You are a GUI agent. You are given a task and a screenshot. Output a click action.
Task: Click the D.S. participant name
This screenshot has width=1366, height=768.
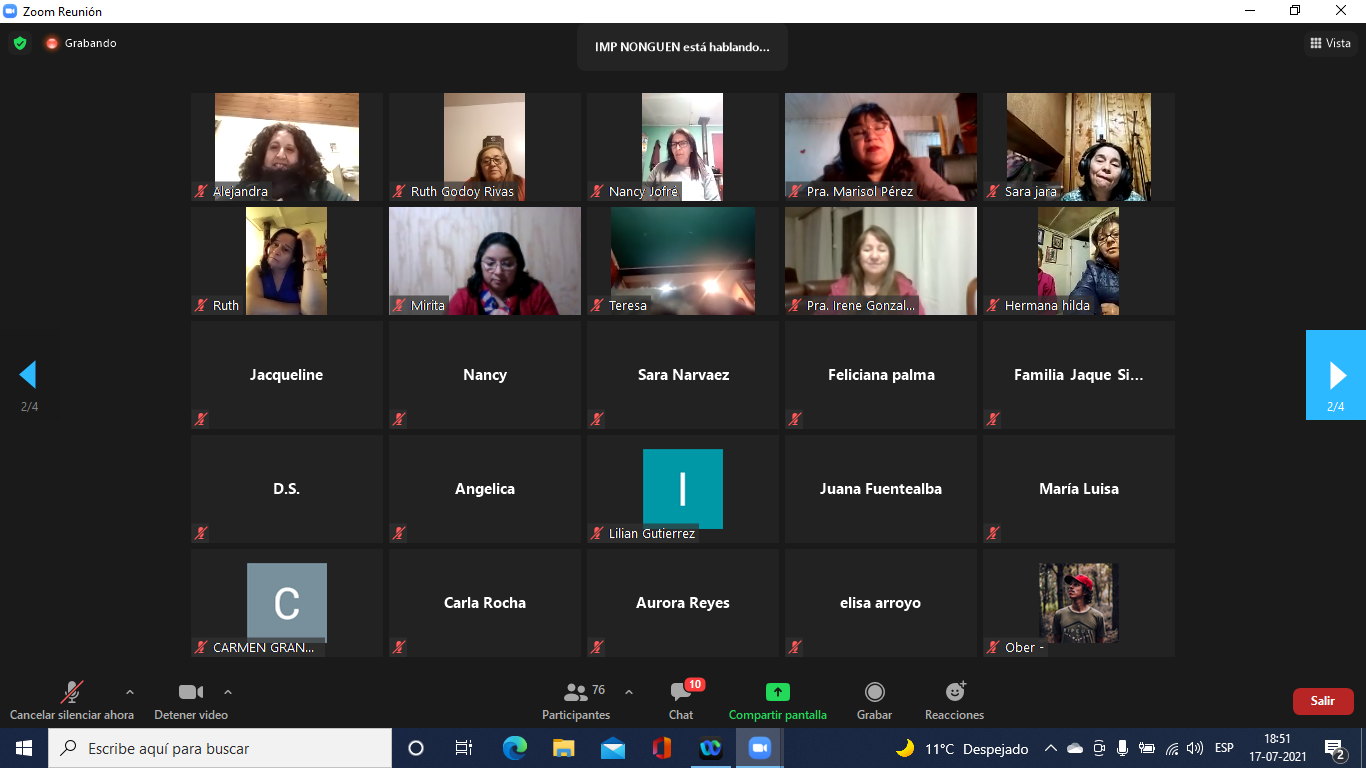pos(287,489)
